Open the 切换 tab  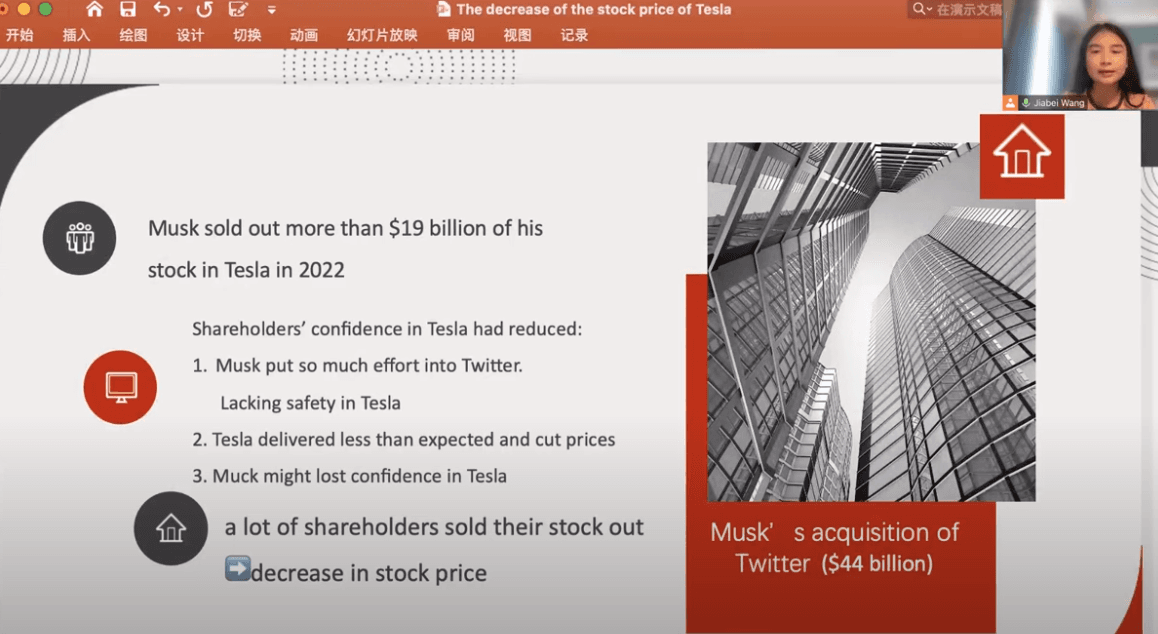(x=247, y=35)
